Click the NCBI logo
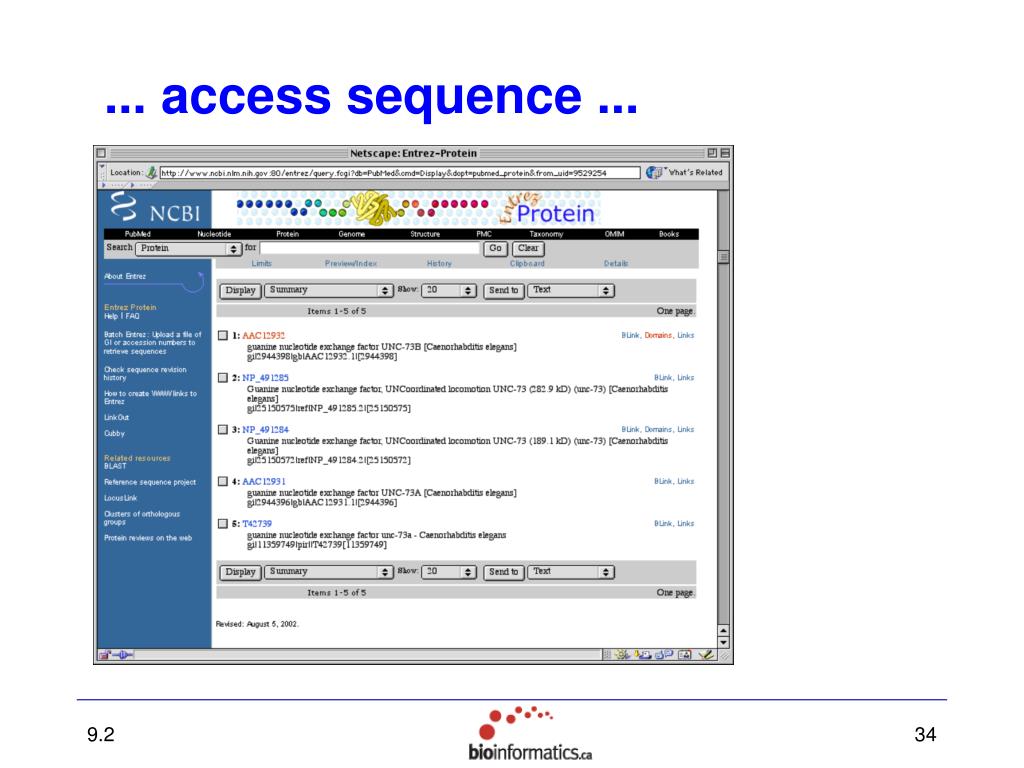This screenshot has height=768, width=1024. pyautogui.click(x=155, y=209)
